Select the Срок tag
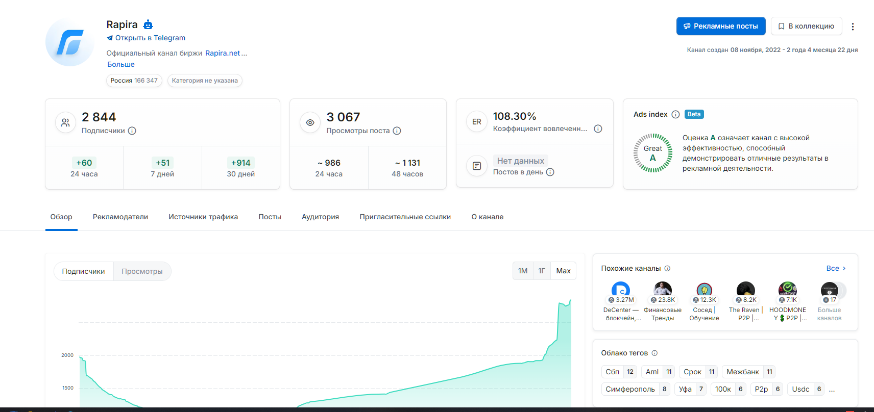874x412 pixels. point(699,372)
